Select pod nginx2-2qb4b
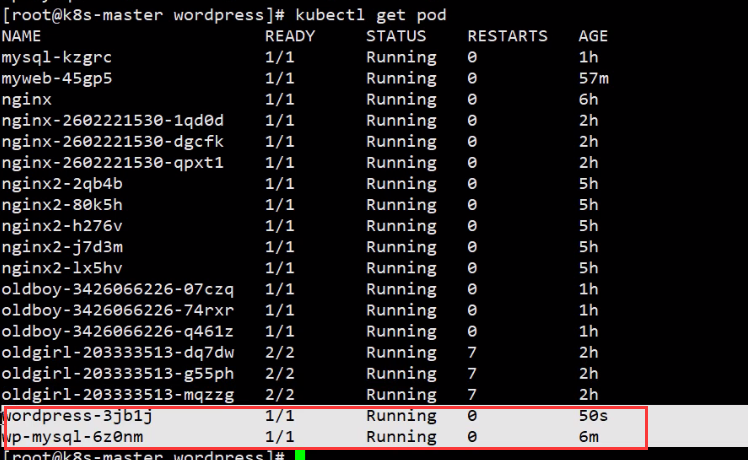The width and height of the screenshot is (748, 460). click(x=62, y=184)
